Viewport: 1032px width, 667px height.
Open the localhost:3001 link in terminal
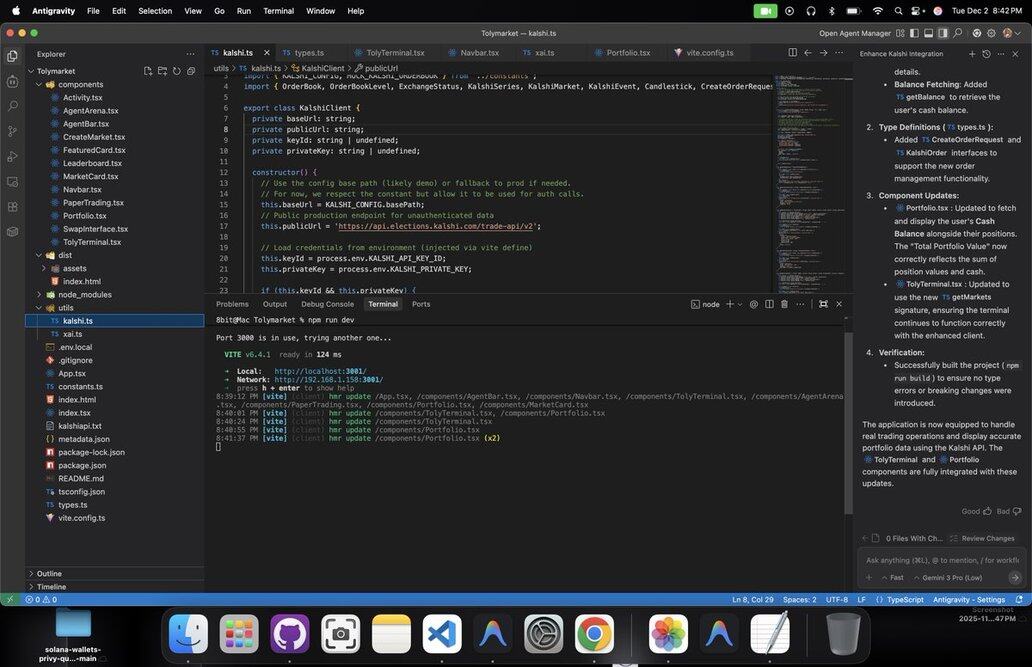pos(320,371)
